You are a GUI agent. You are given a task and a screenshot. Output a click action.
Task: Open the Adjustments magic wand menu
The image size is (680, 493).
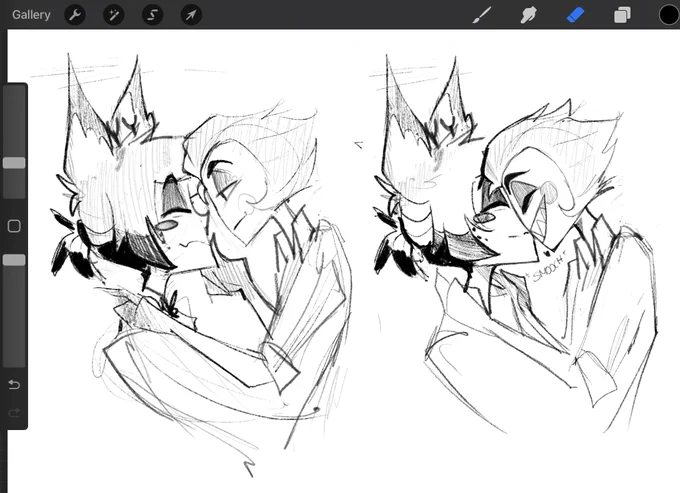[x=114, y=15]
